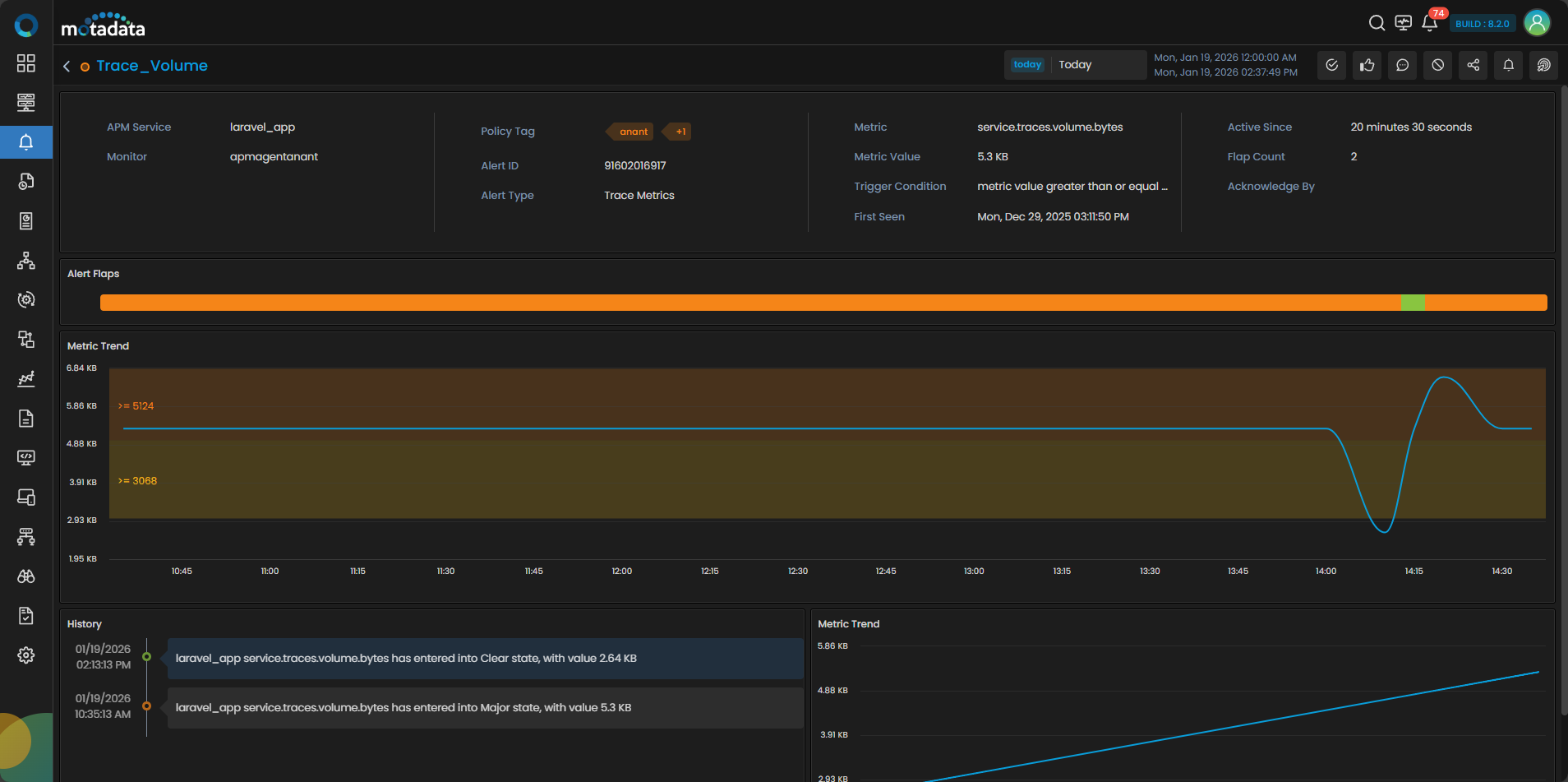Click the green segment in Alert Flaps bar
Image resolution: width=1568 pixels, height=782 pixels.
click(1413, 303)
